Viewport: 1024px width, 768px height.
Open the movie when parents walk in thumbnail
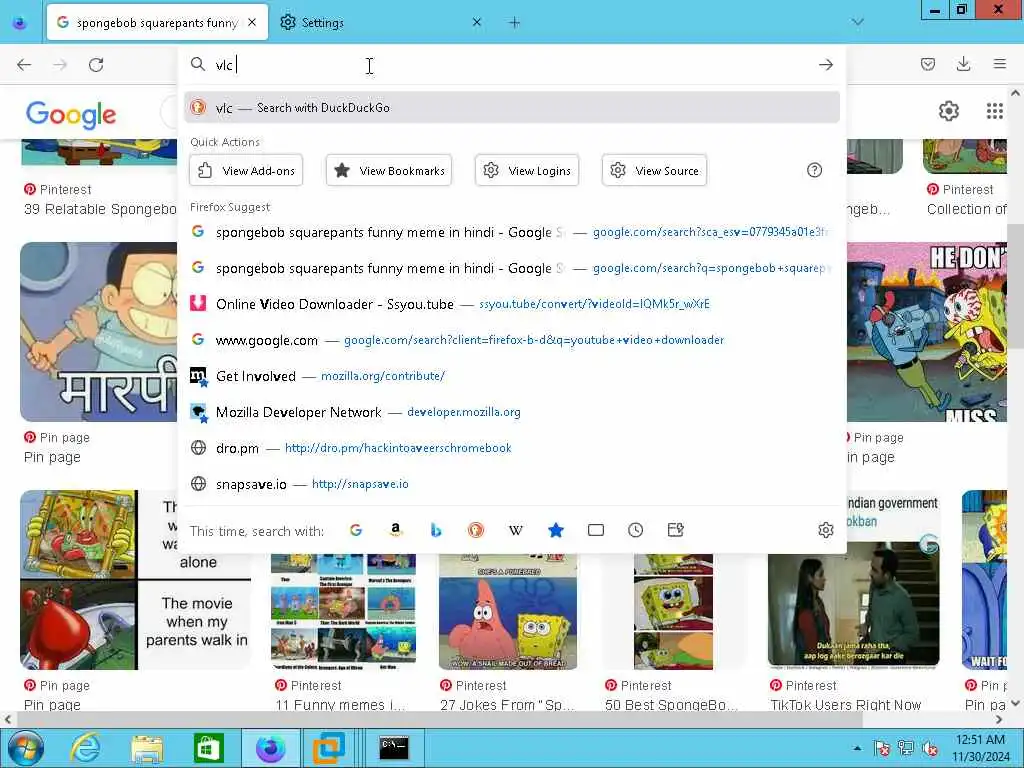tap(135, 580)
